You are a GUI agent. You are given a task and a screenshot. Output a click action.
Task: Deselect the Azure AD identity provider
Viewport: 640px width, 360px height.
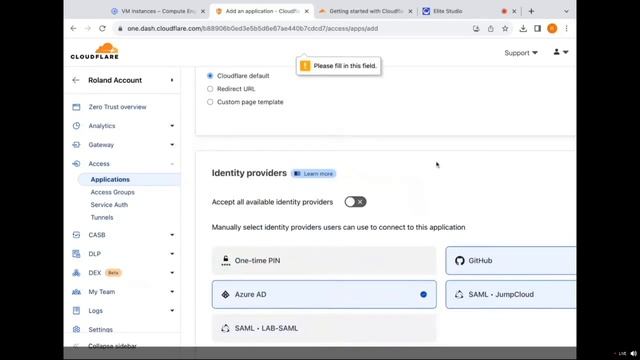[324, 294]
